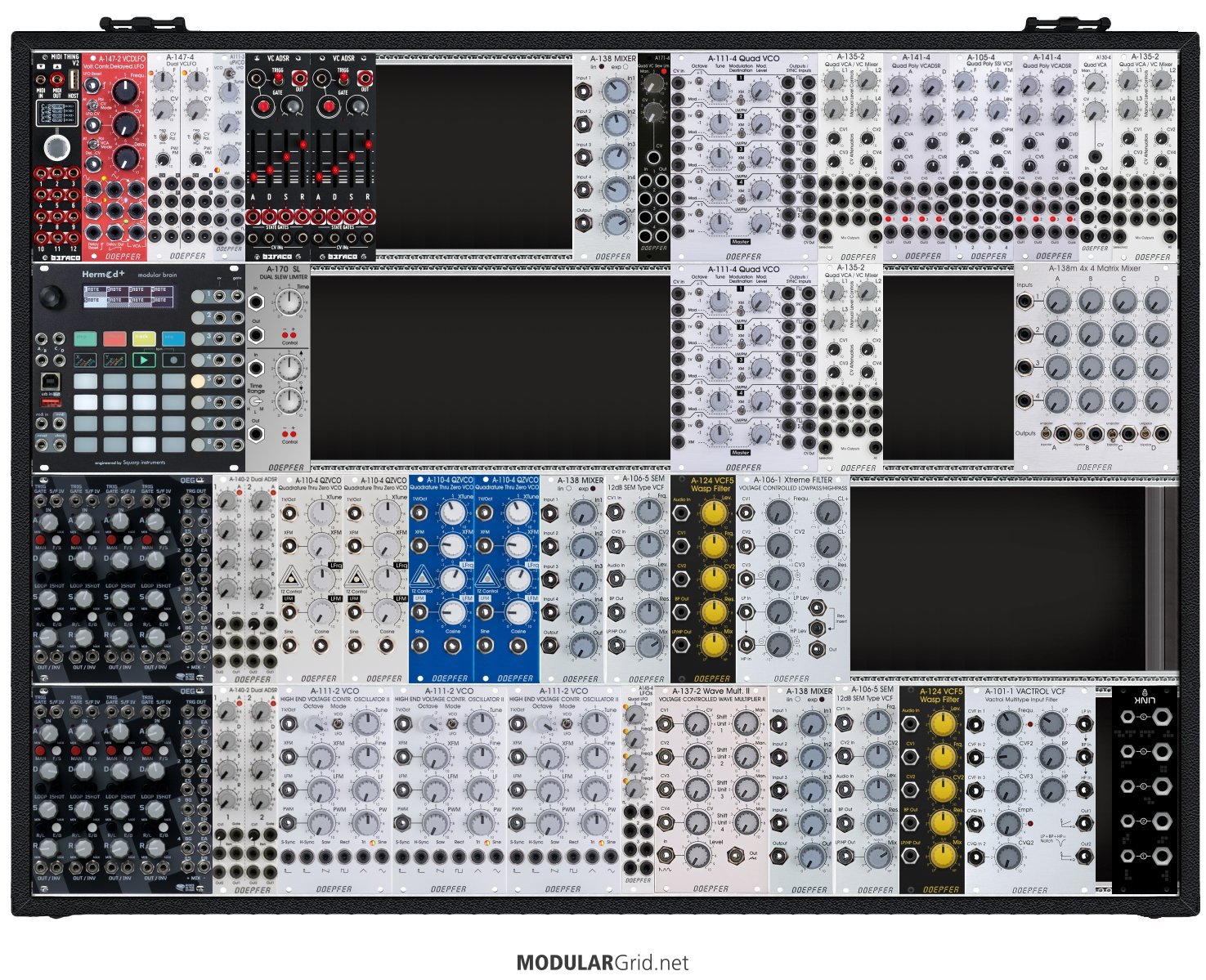Adjust the Frequ. knob on red A-147-2 VCDLFO
The width and height of the screenshot is (1206, 980).
click(125, 92)
